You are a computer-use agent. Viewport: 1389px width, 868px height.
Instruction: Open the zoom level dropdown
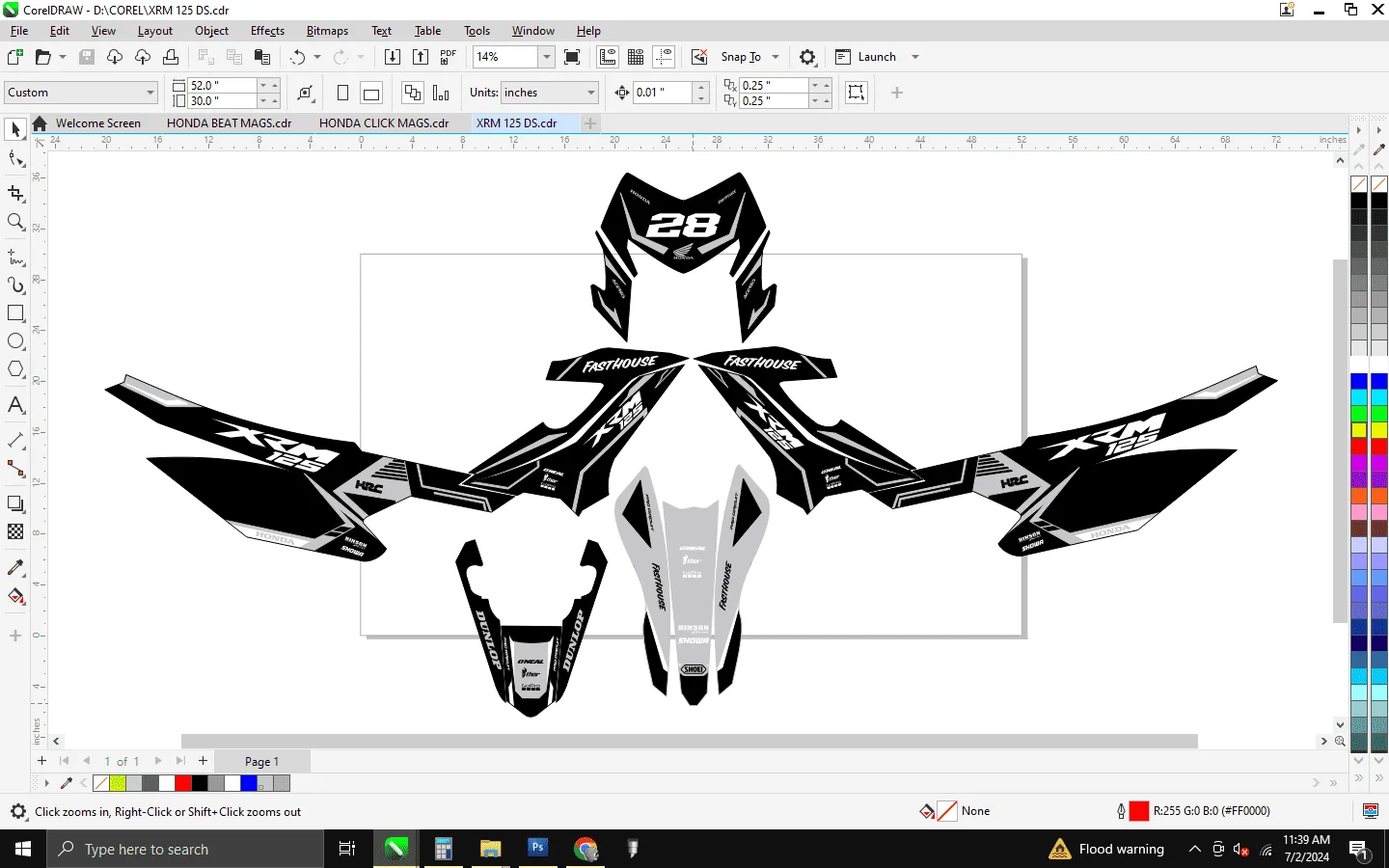pyautogui.click(x=547, y=57)
